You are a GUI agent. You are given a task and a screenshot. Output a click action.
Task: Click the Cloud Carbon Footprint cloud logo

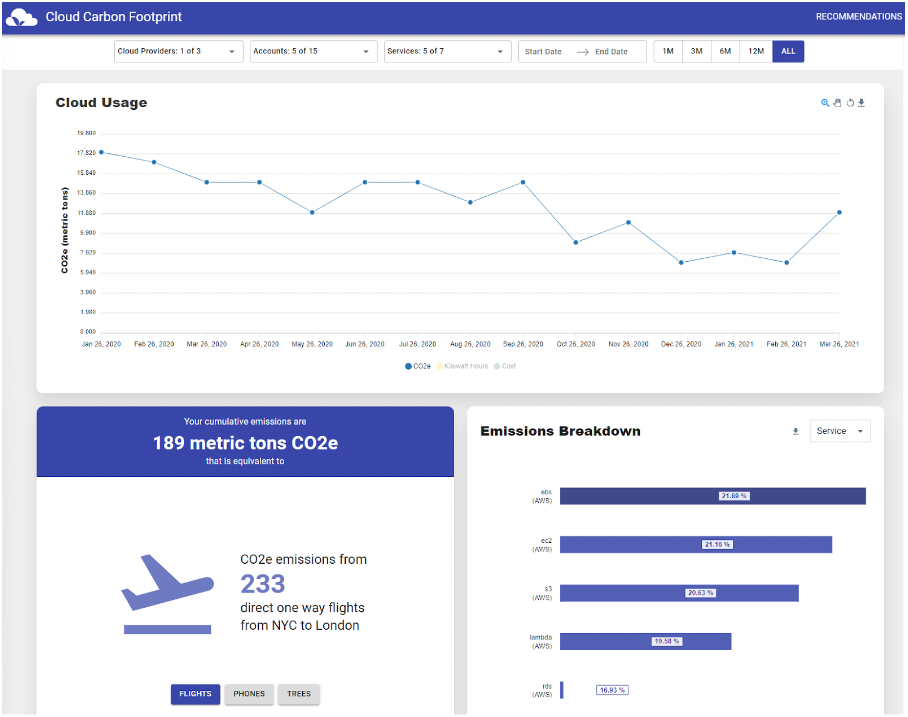point(21,17)
